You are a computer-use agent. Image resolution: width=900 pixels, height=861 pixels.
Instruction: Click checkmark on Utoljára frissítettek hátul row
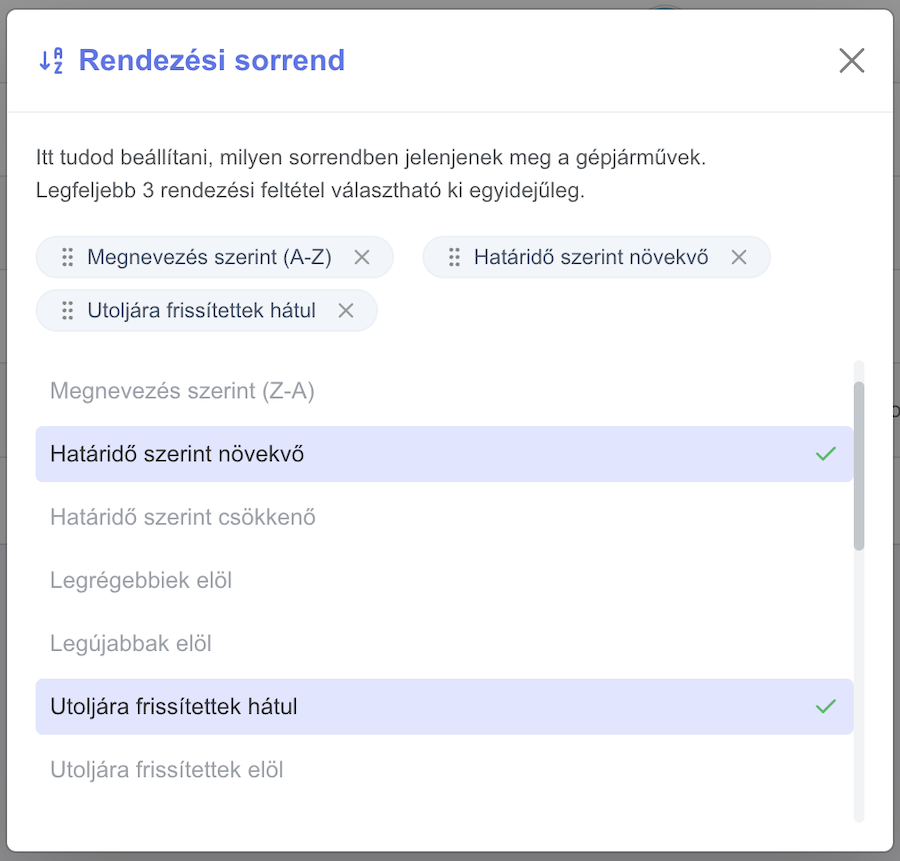[x=825, y=707]
